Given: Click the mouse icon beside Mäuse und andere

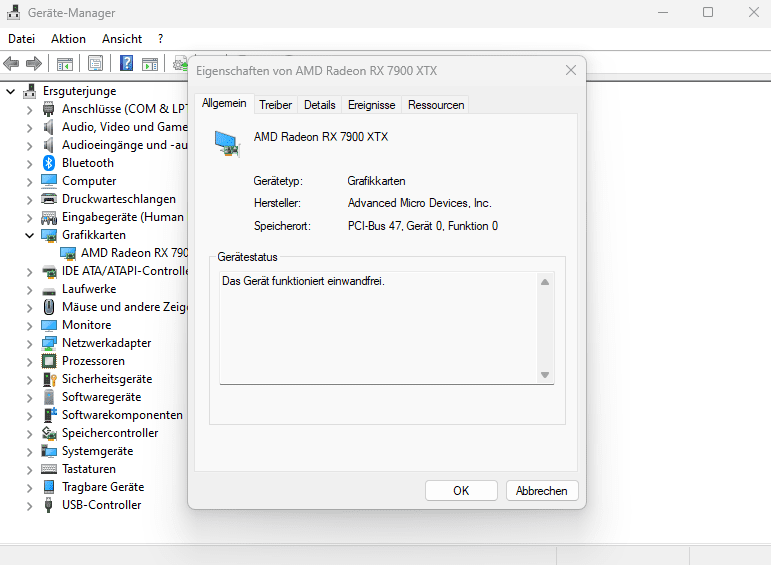Looking at the screenshot, I should tap(49, 307).
